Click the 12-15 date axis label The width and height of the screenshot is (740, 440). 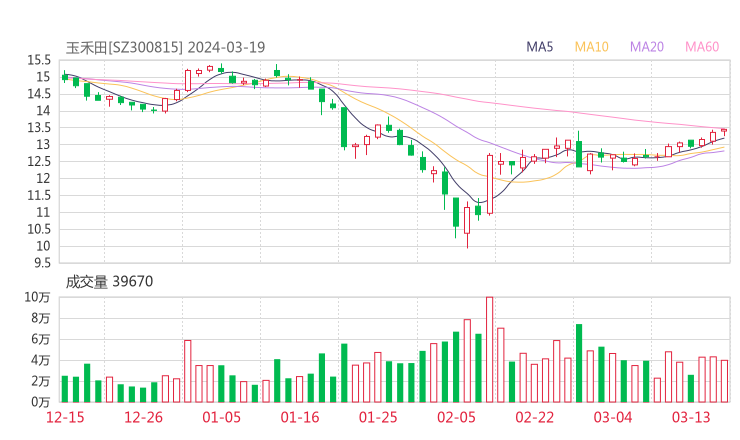pyautogui.click(x=65, y=417)
